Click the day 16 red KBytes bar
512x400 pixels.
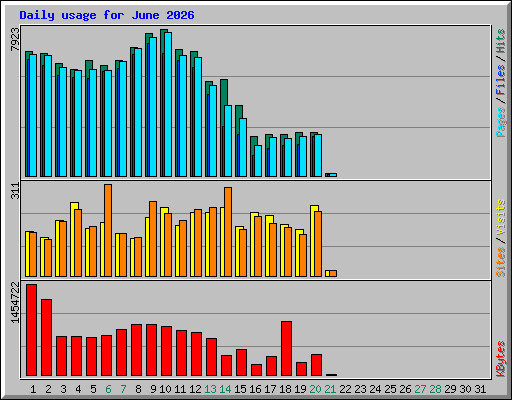256,370
